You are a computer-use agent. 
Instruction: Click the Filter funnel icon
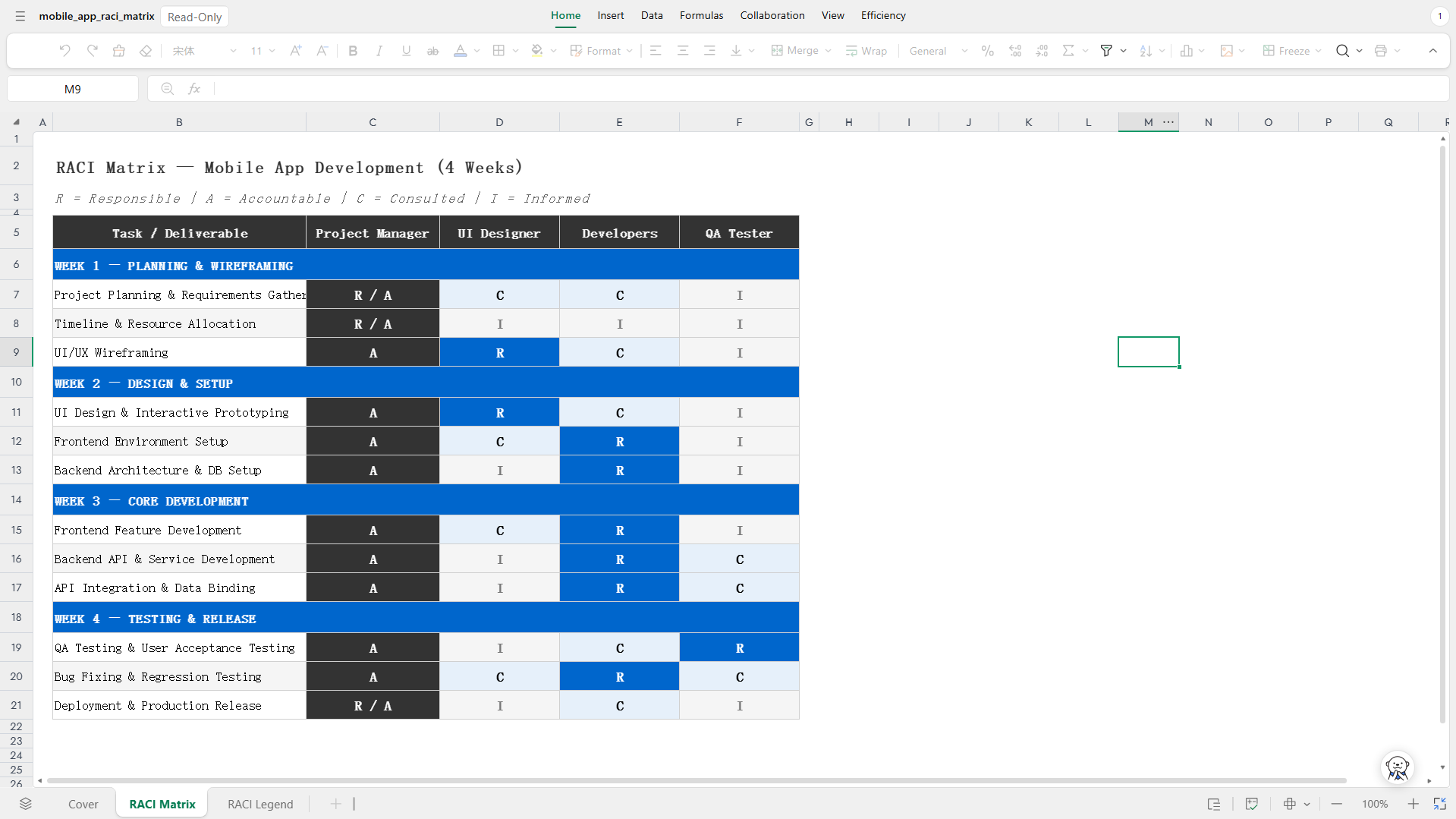click(x=1106, y=51)
